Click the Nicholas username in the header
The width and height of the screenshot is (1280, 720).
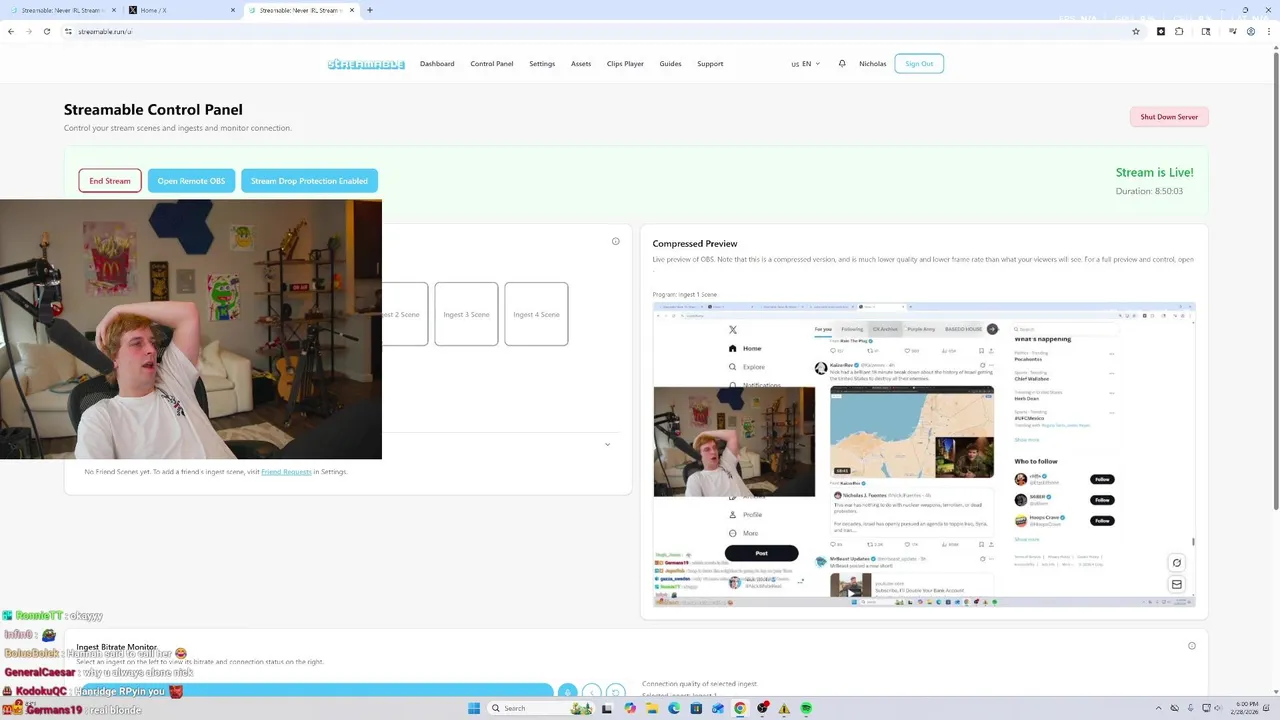point(872,64)
